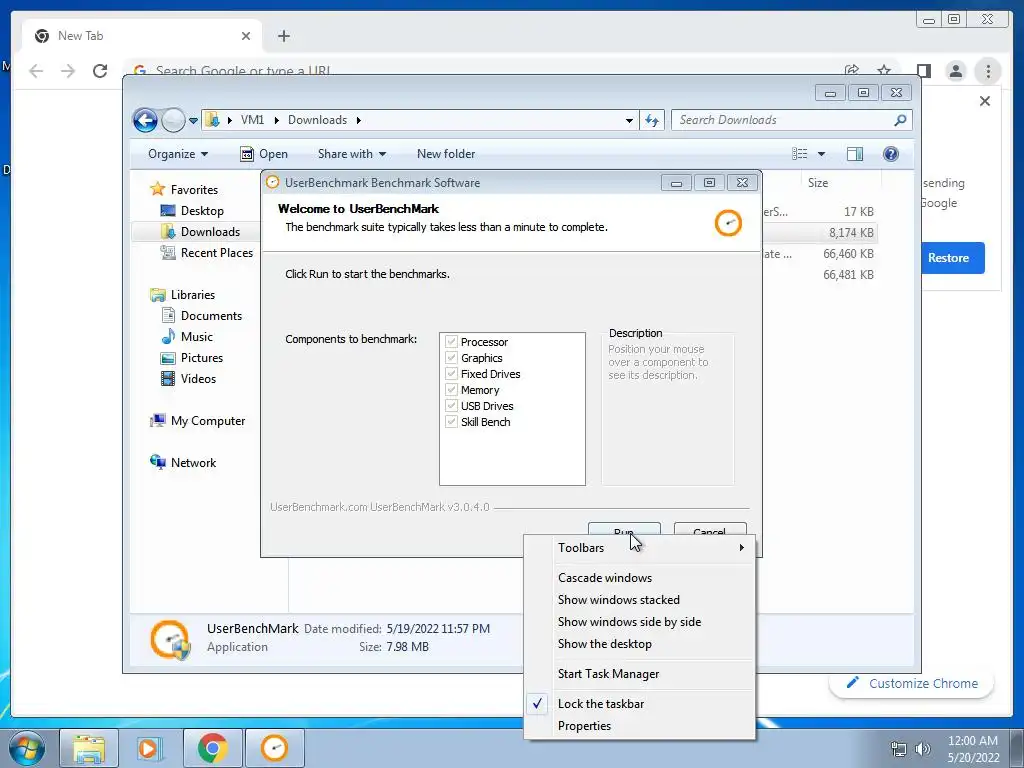Open Chrome side panel icon
The height and width of the screenshot is (768, 1024).
pyautogui.click(x=923, y=71)
